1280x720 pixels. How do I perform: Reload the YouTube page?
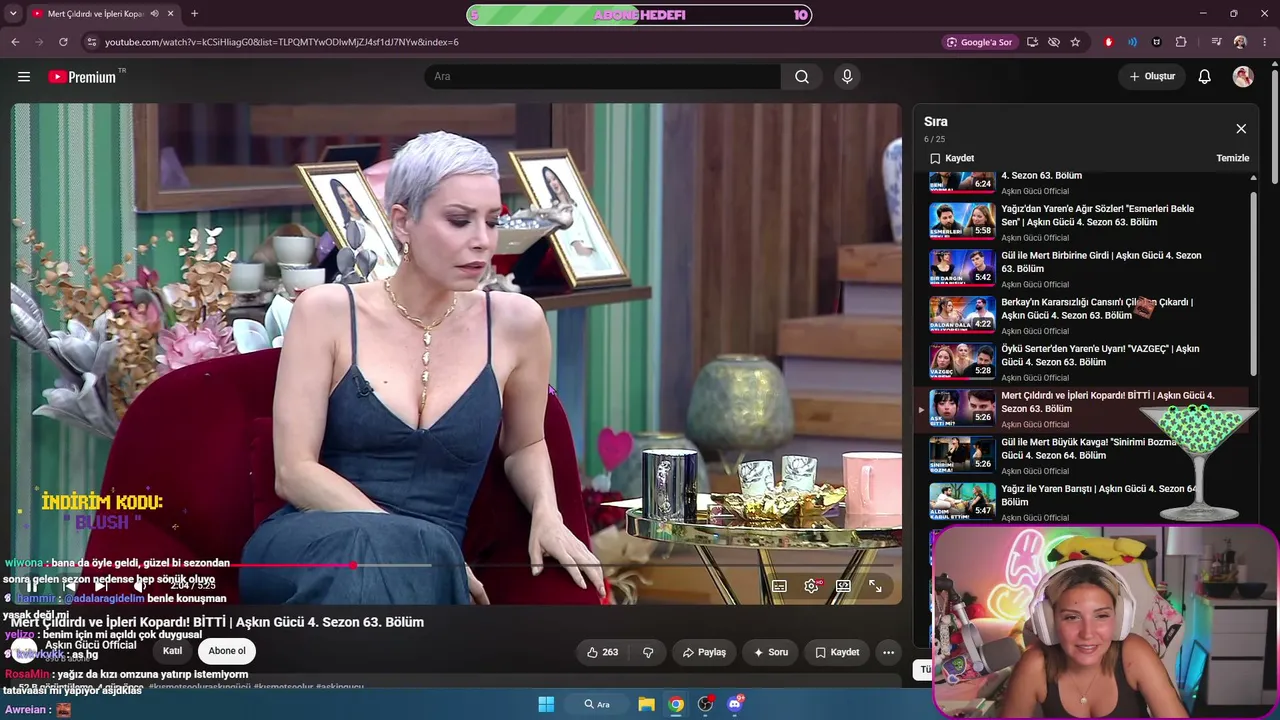[63, 42]
